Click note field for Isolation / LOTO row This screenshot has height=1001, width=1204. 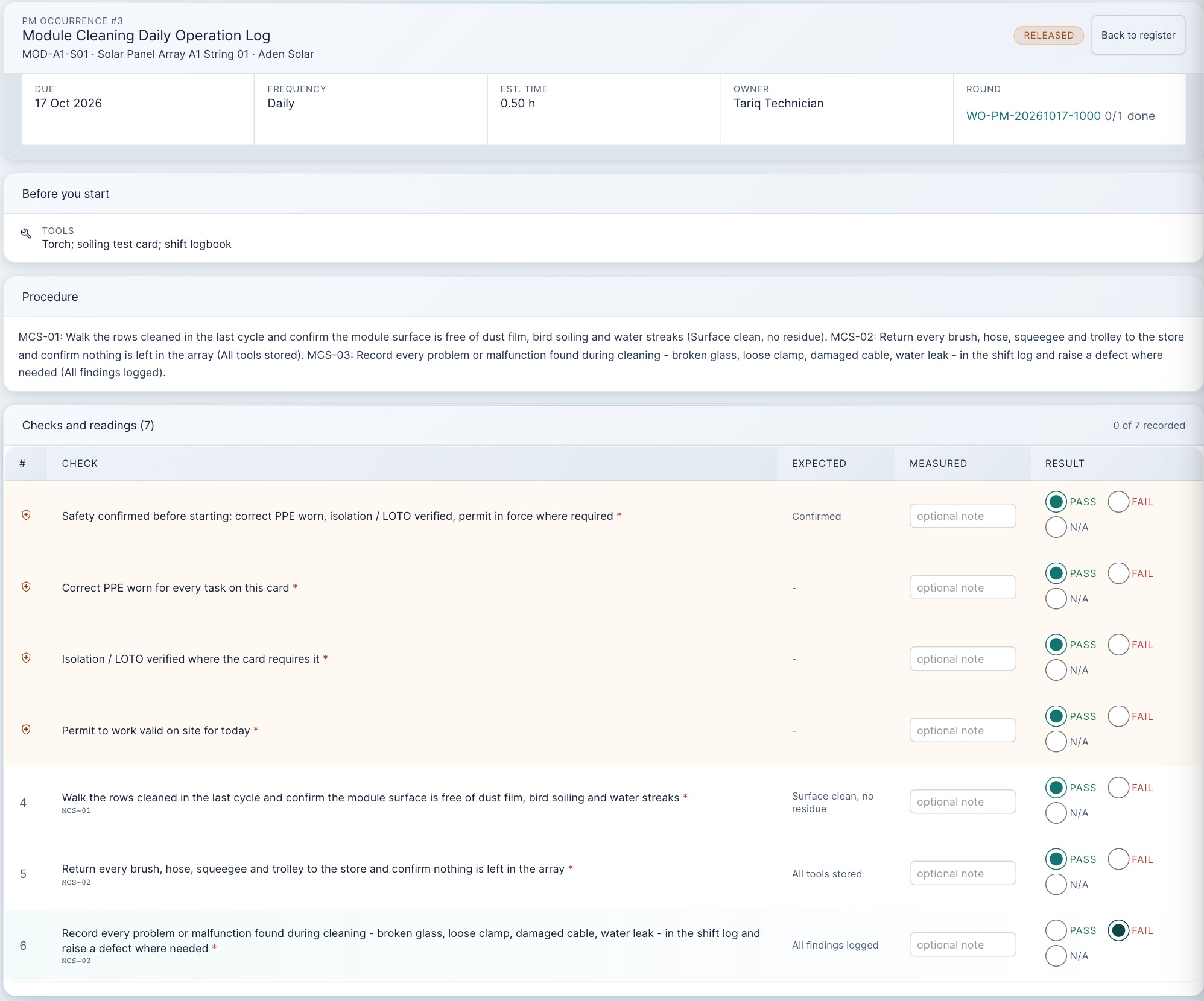[x=963, y=659]
